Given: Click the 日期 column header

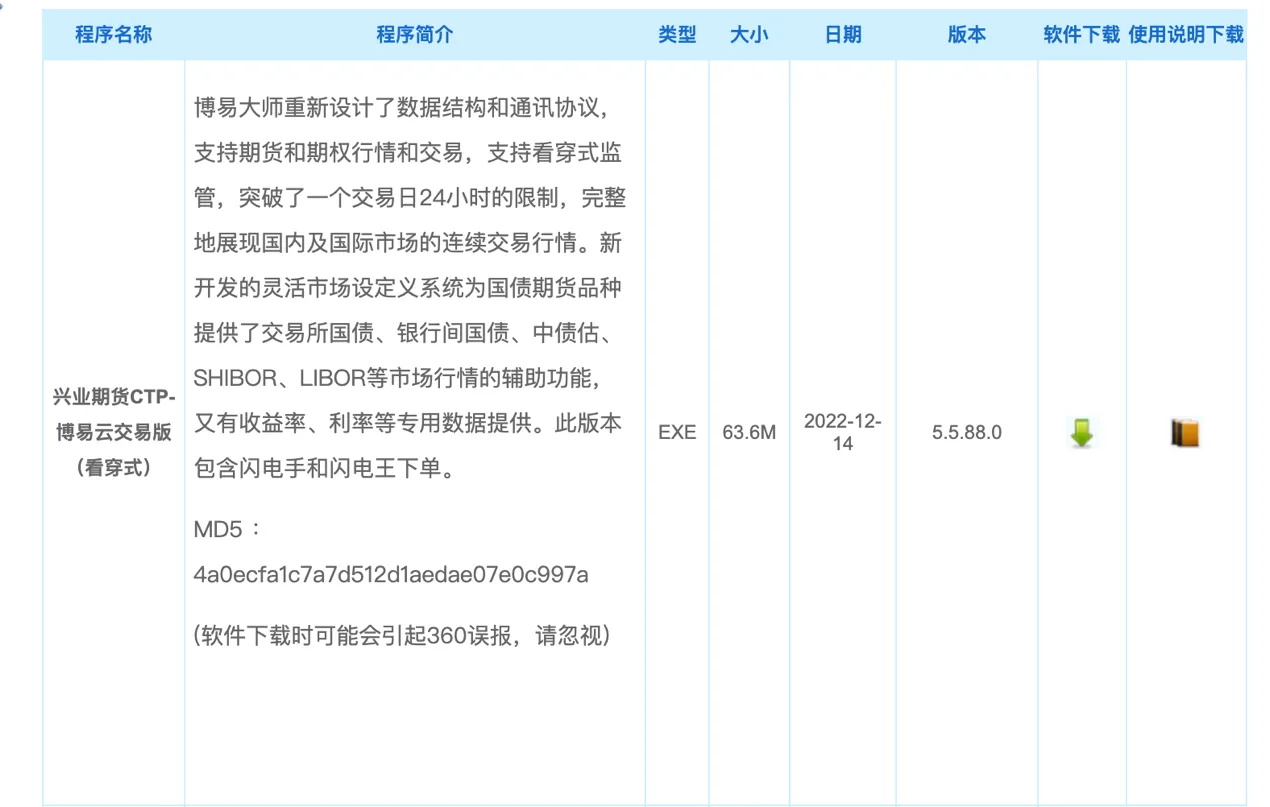Looking at the screenshot, I should click(x=843, y=35).
